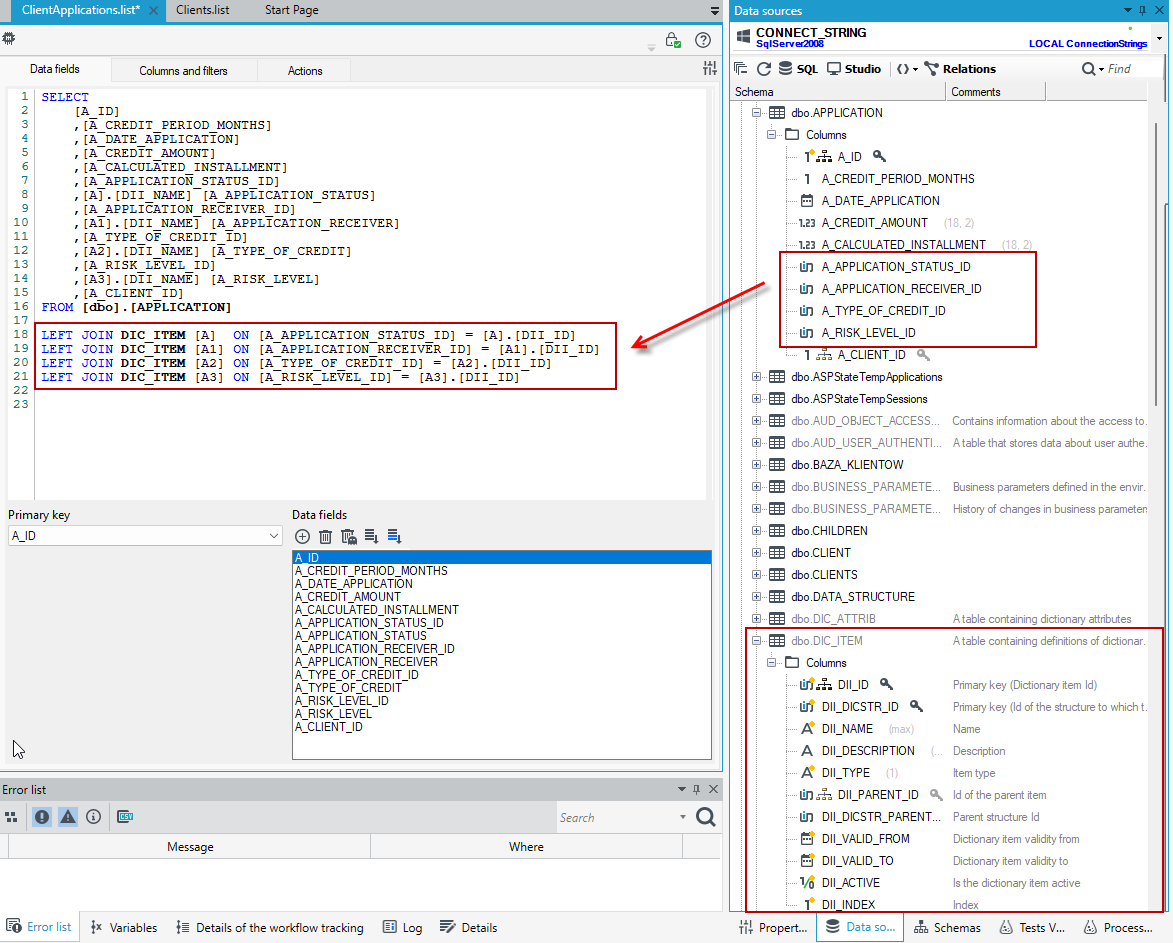This screenshot has width=1173, height=943.
Task: Toggle the information messages filter in Error list
Action: point(94,817)
